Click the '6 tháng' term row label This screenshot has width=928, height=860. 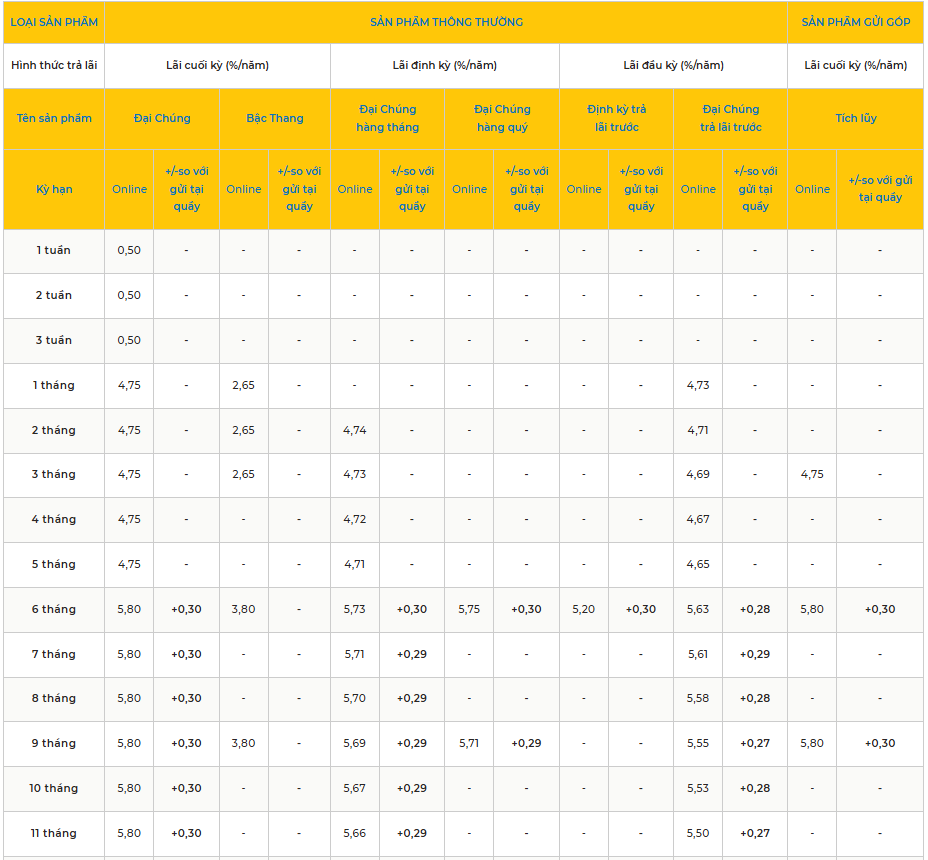coord(54,610)
